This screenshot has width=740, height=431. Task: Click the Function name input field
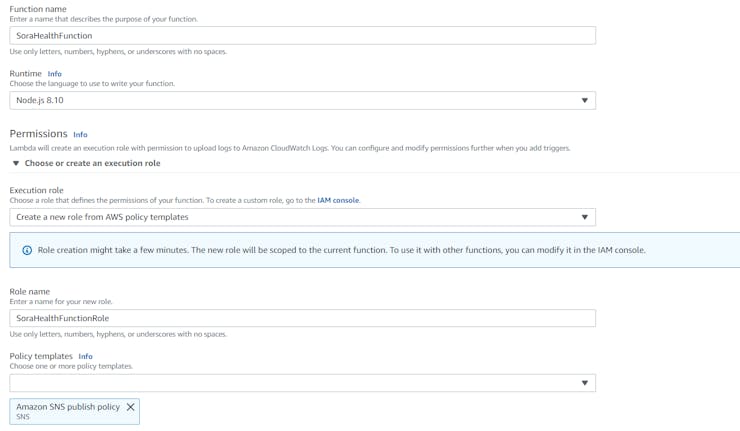(302, 35)
